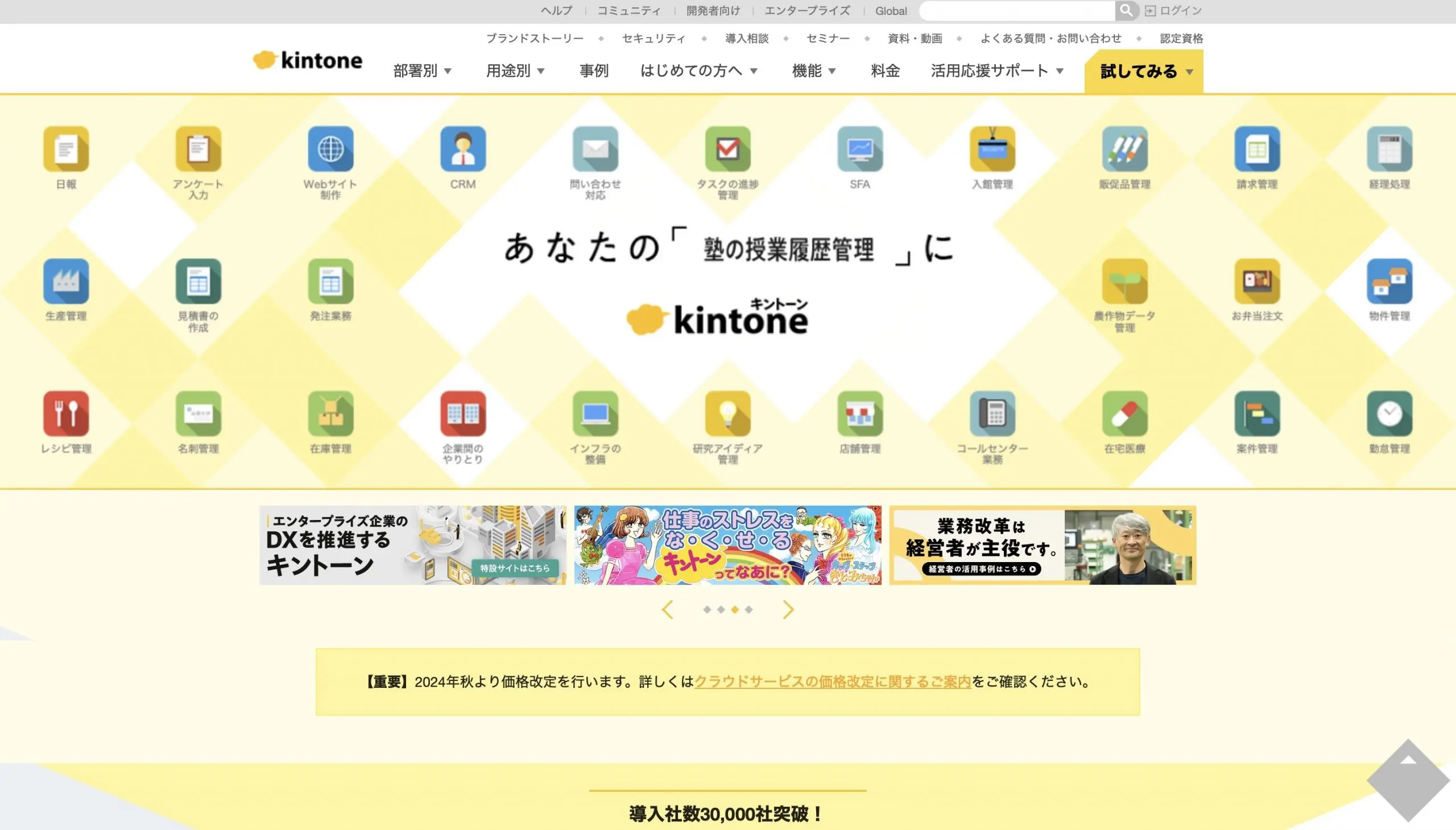
Task: Open the 業務改革は経営者が主役です banner
Action: tap(1043, 545)
